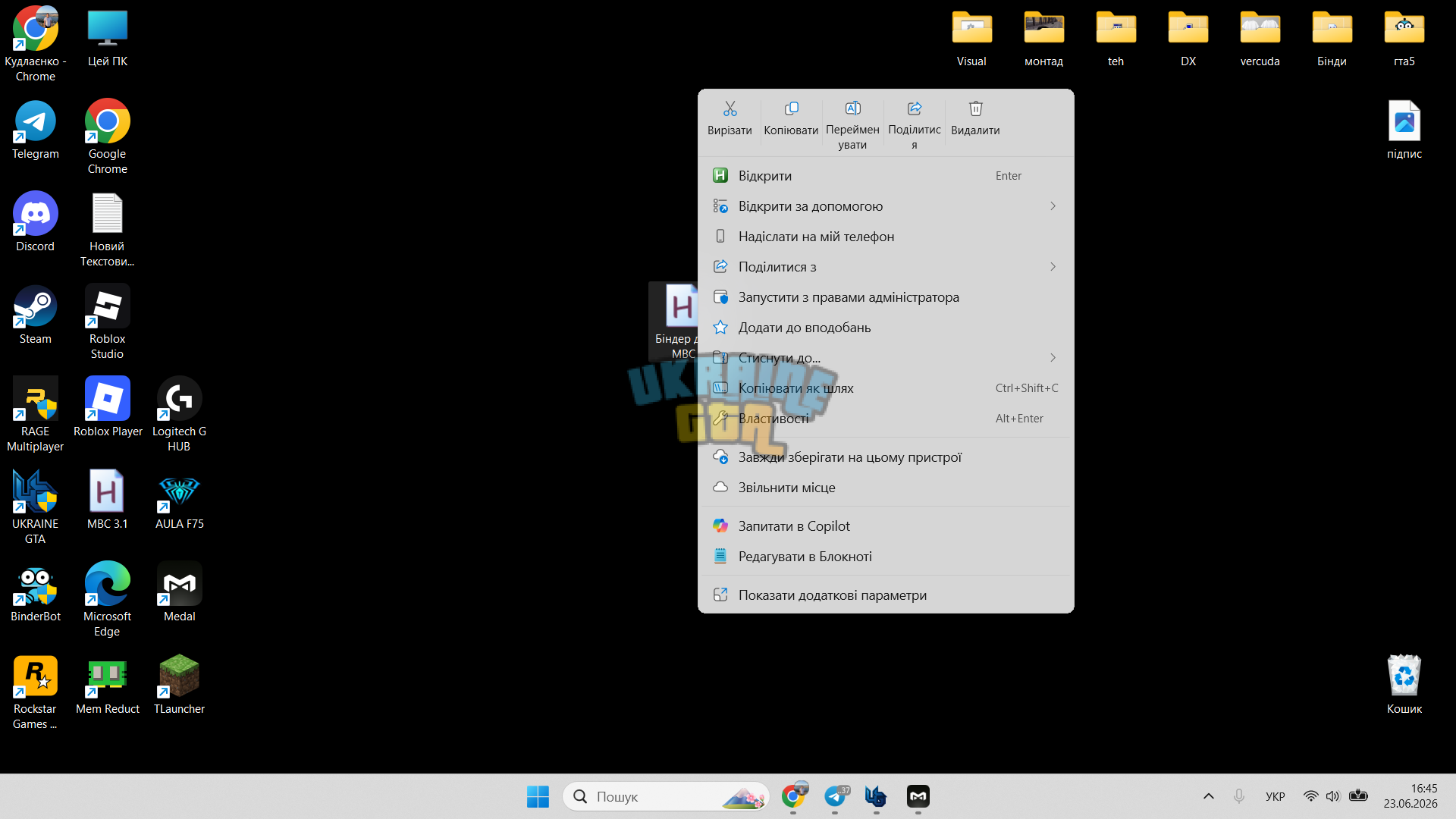
Task: Select Запитати в Copilot
Action: 886,526
